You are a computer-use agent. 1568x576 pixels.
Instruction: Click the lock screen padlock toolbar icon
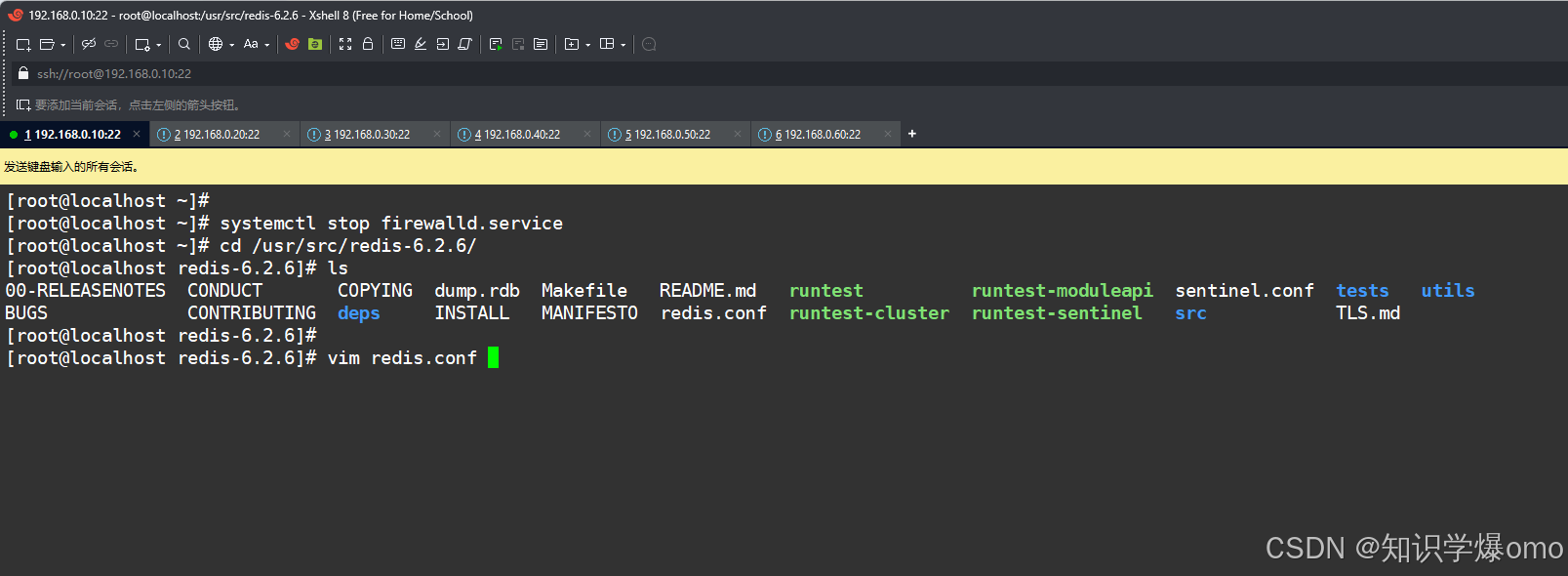click(x=368, y=44)
